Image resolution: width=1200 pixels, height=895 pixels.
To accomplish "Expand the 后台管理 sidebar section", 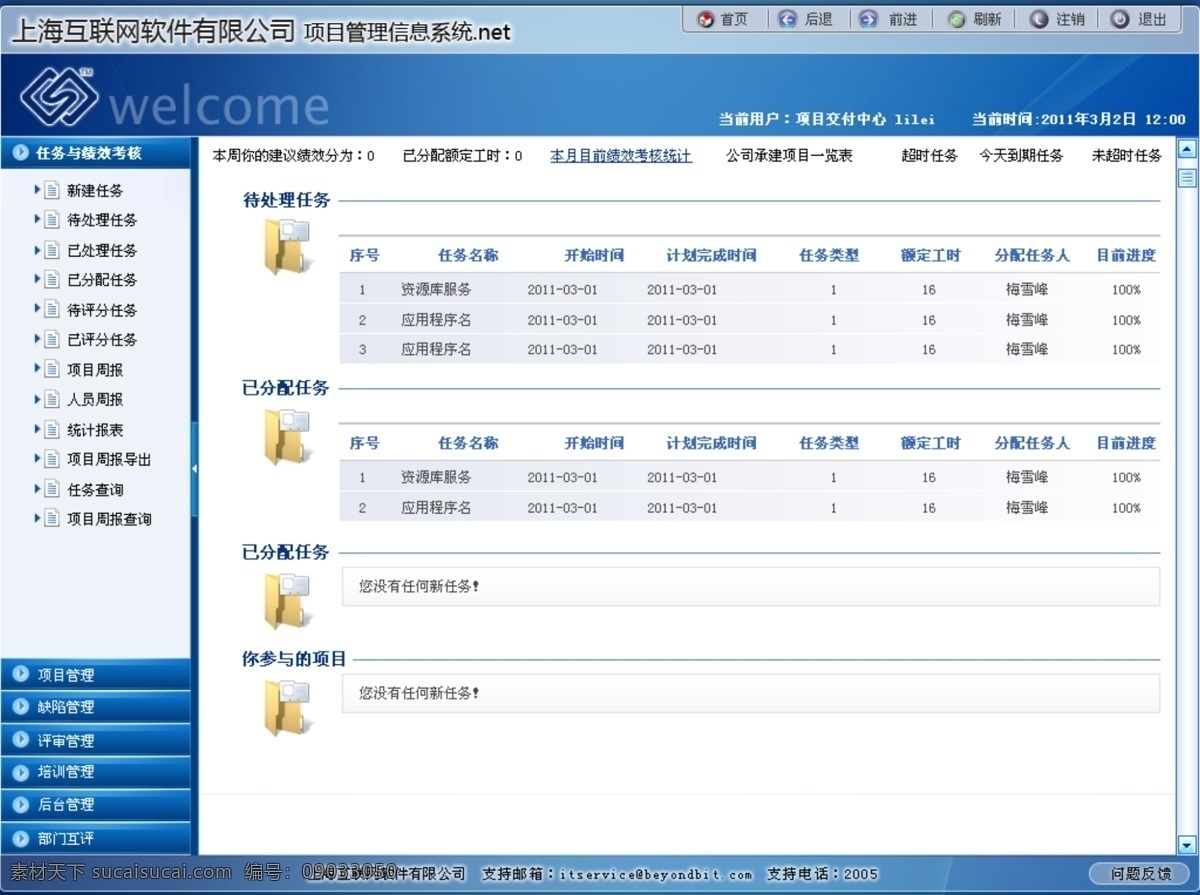I will (x=95, y=805).
